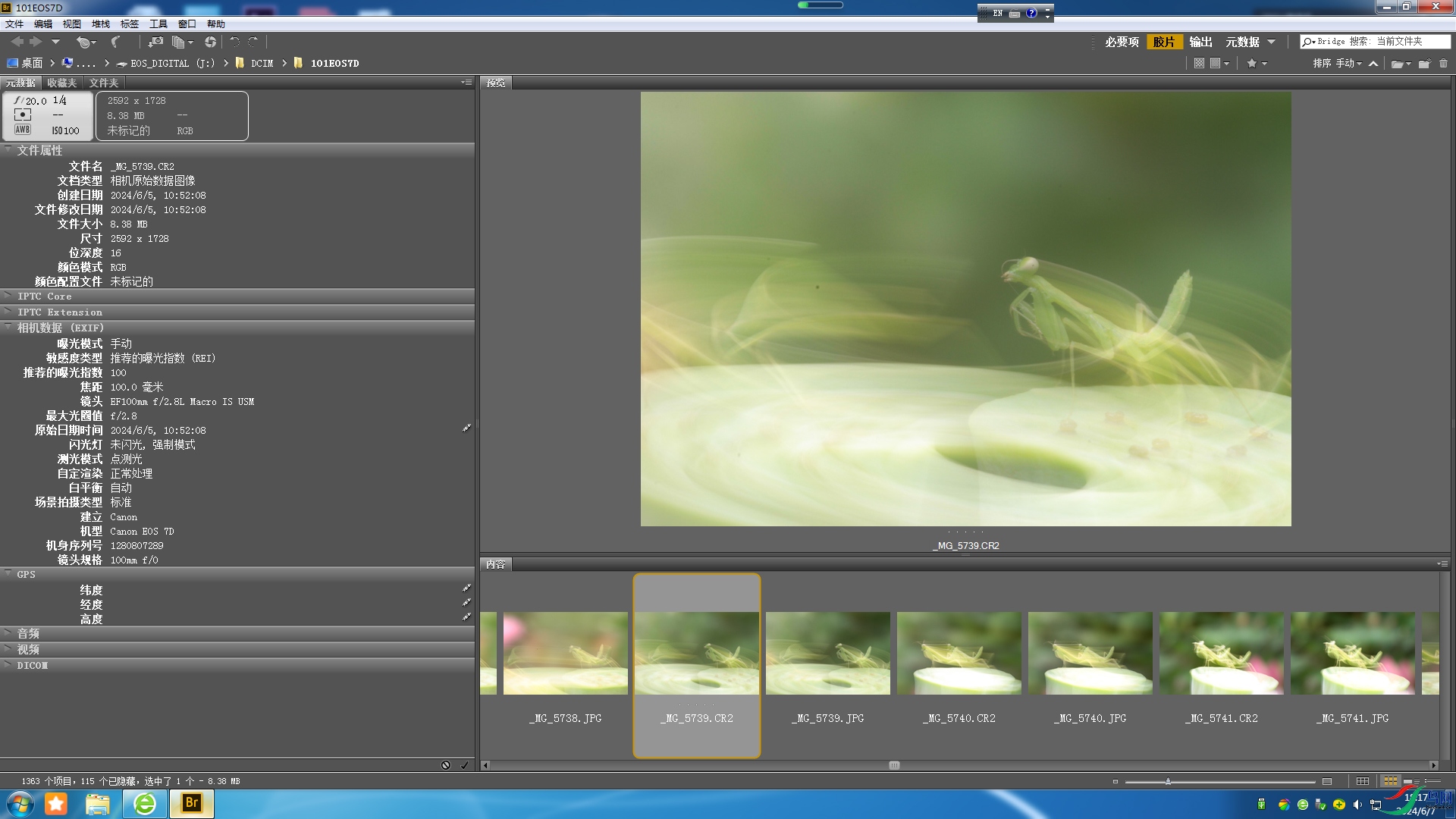1456x819 pixels.
Task: Toggle the lock thumbnail grid view
Action: [x=1363, y=781]
